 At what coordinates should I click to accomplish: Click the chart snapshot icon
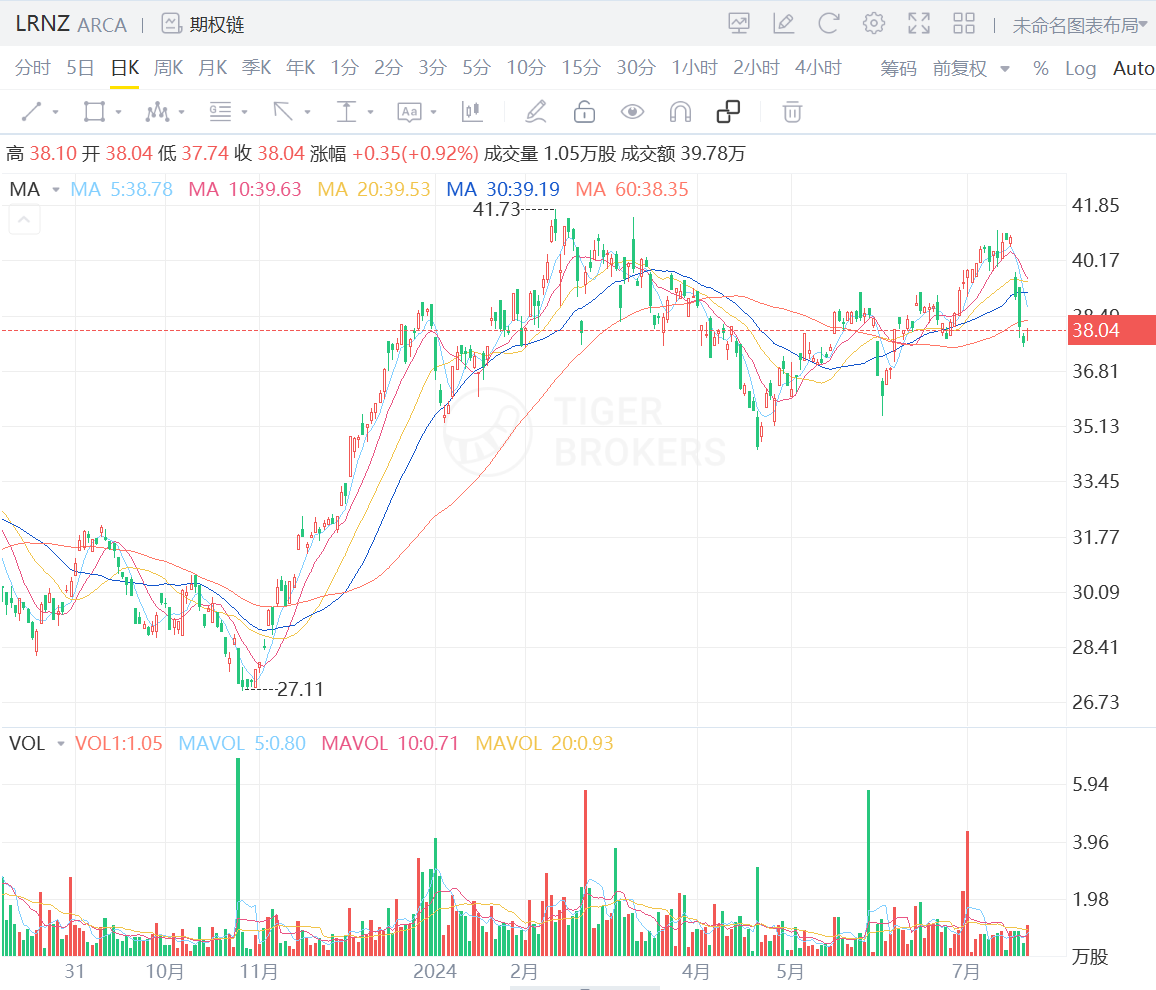pos(739,24)
